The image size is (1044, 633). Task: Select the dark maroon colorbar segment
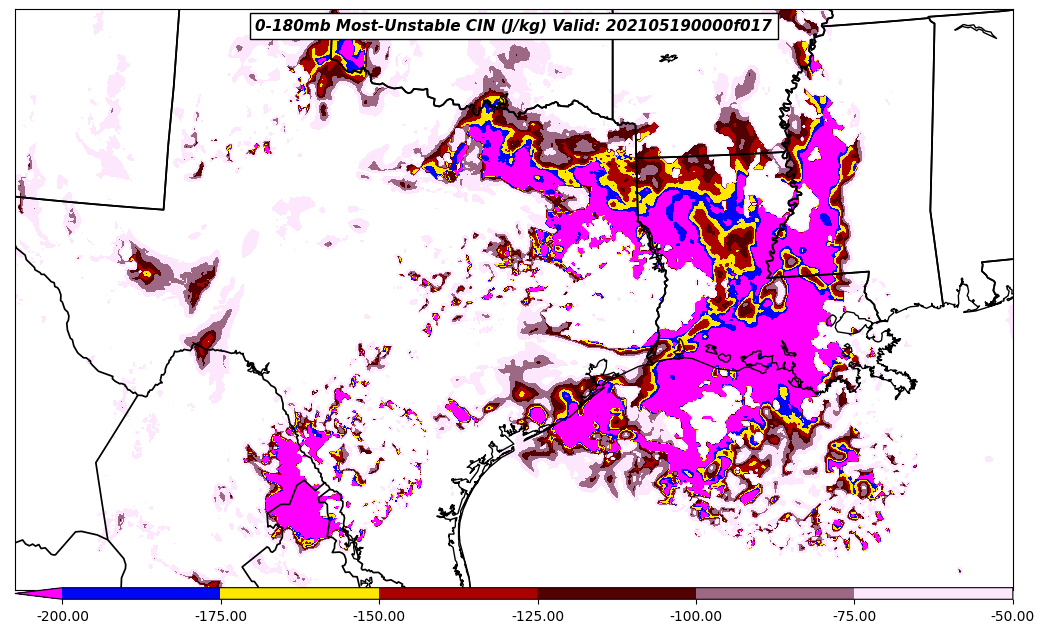click(x=616, y=593)
